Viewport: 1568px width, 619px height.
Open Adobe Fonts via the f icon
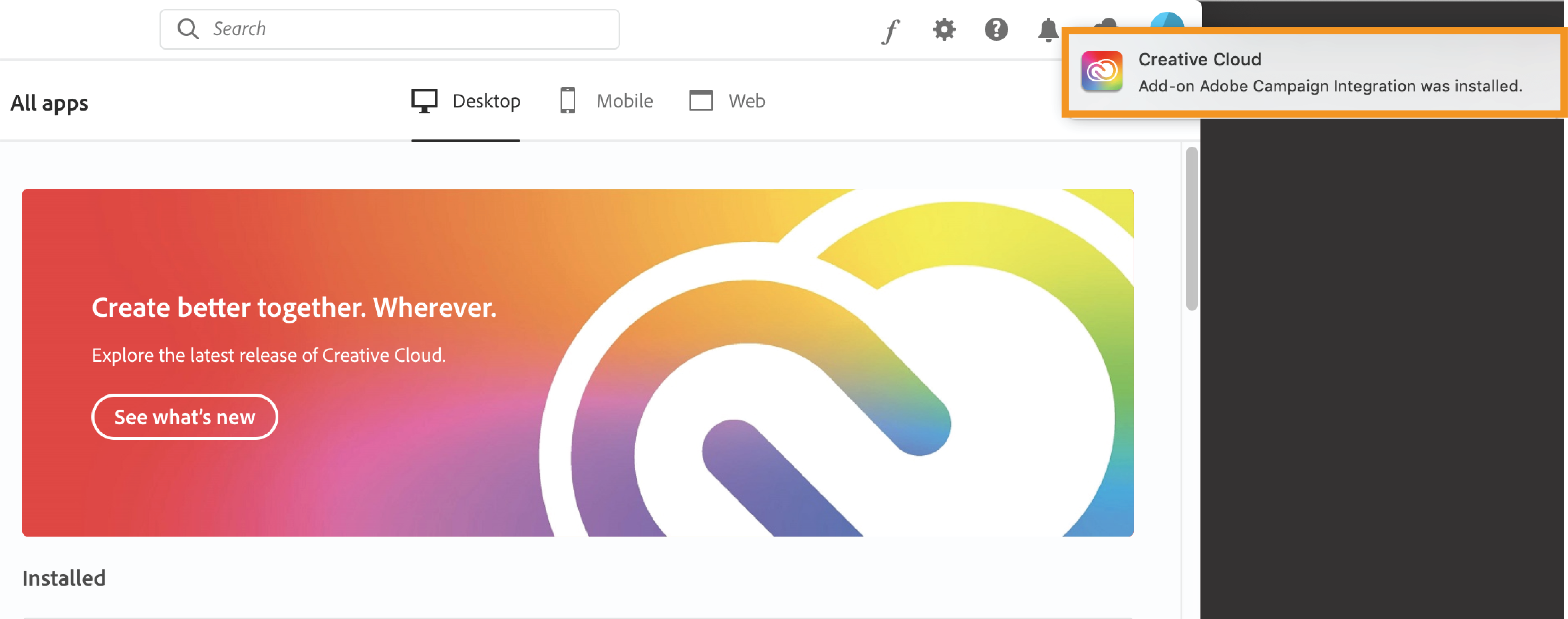coord(891,30)
